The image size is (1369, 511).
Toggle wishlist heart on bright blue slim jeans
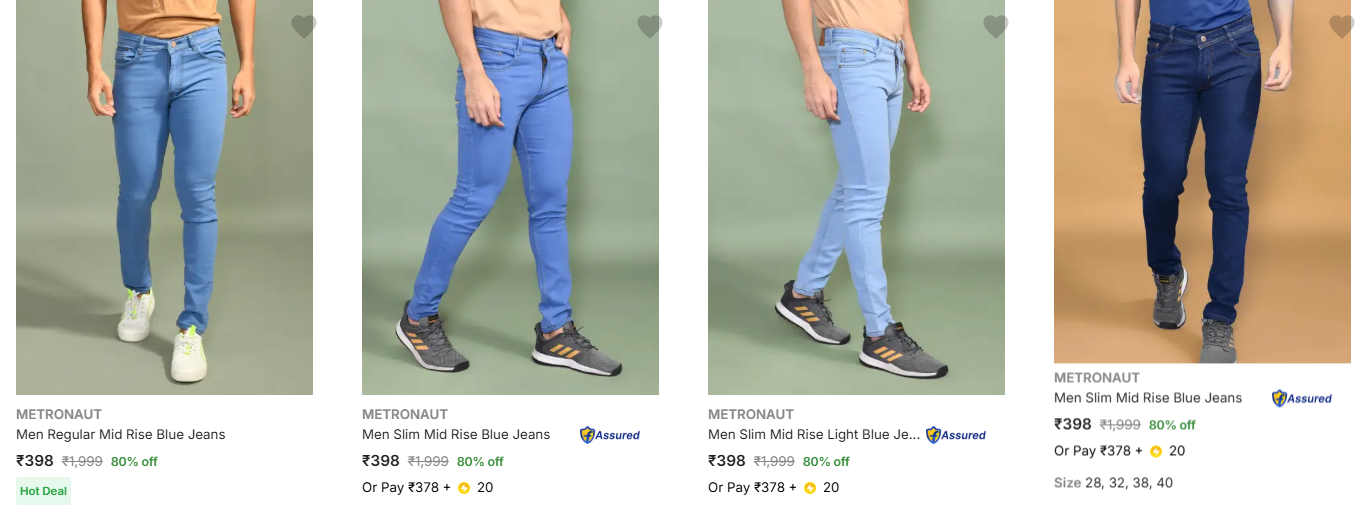[650, 27]
